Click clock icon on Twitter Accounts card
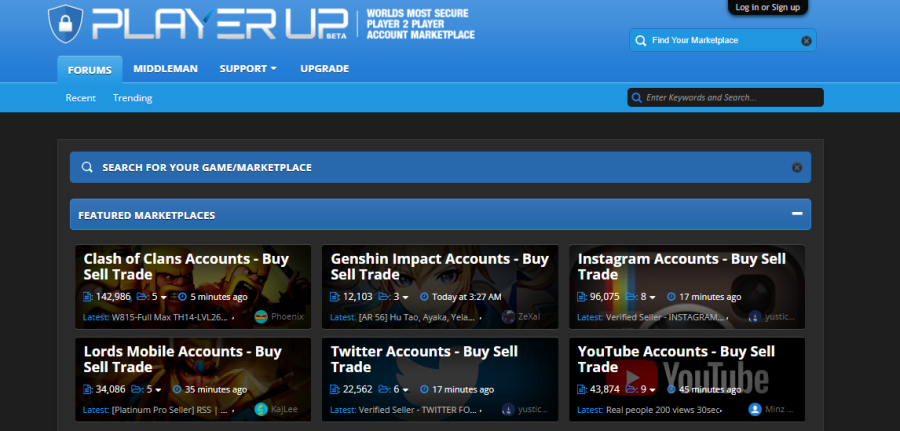The image size is (900, 431). tap(424, 390)
